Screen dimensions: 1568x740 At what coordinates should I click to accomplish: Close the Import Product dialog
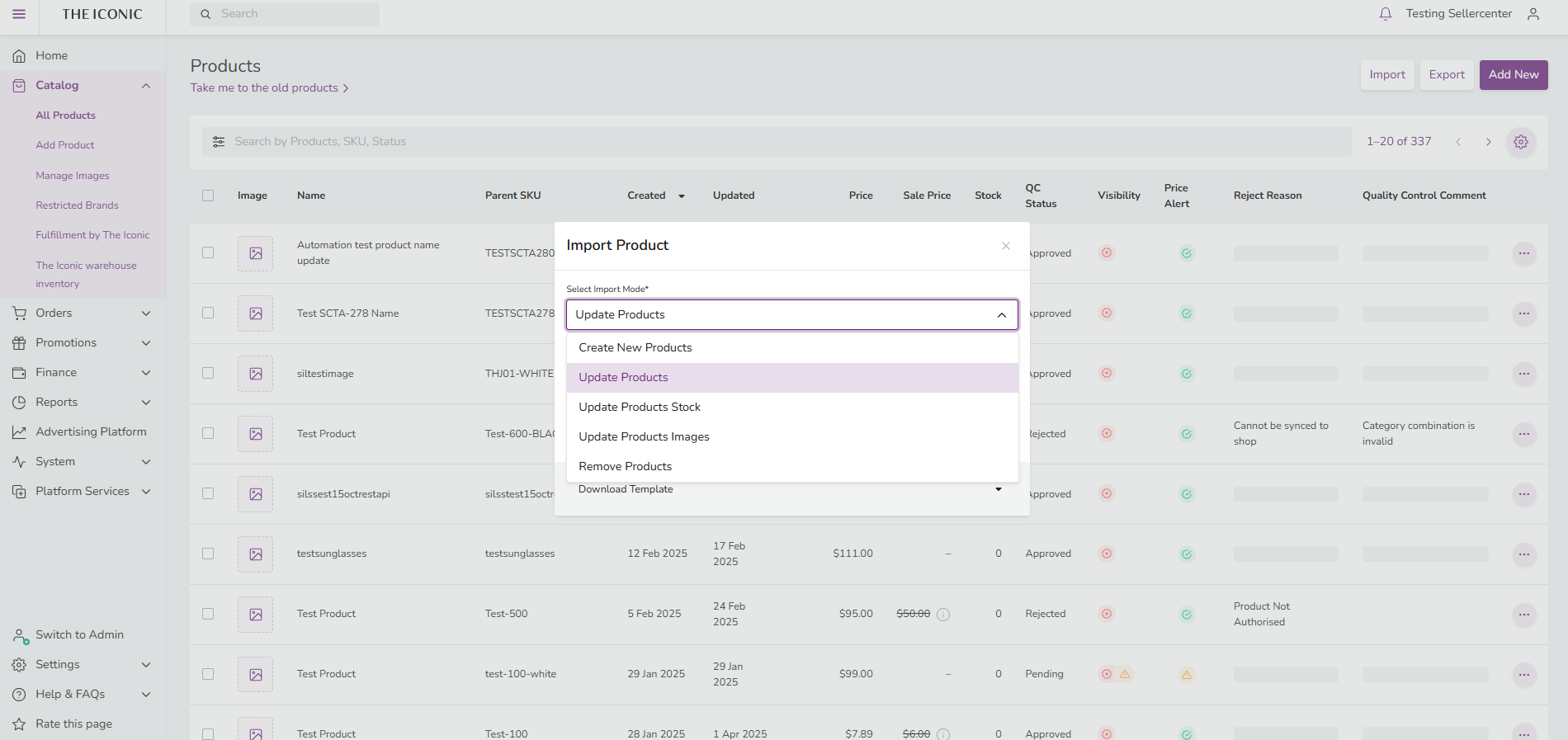click(1006, 246)
